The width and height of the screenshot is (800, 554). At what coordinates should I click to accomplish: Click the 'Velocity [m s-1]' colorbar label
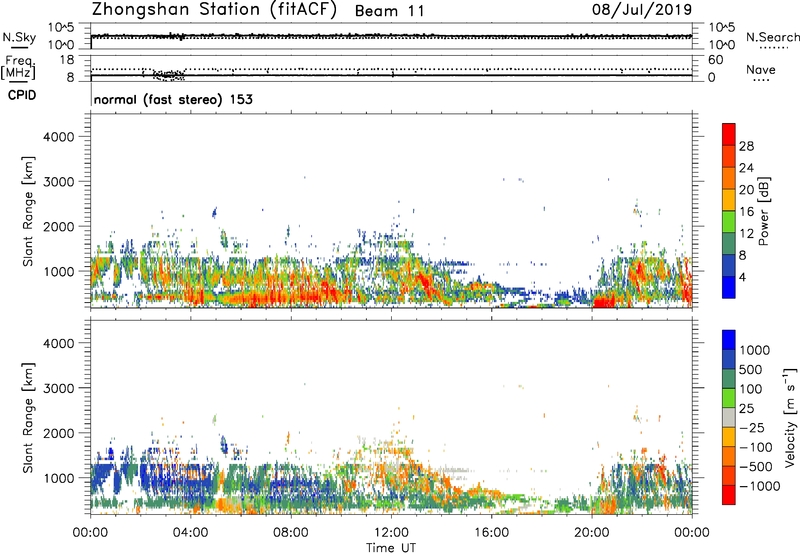tap(790, 418)
